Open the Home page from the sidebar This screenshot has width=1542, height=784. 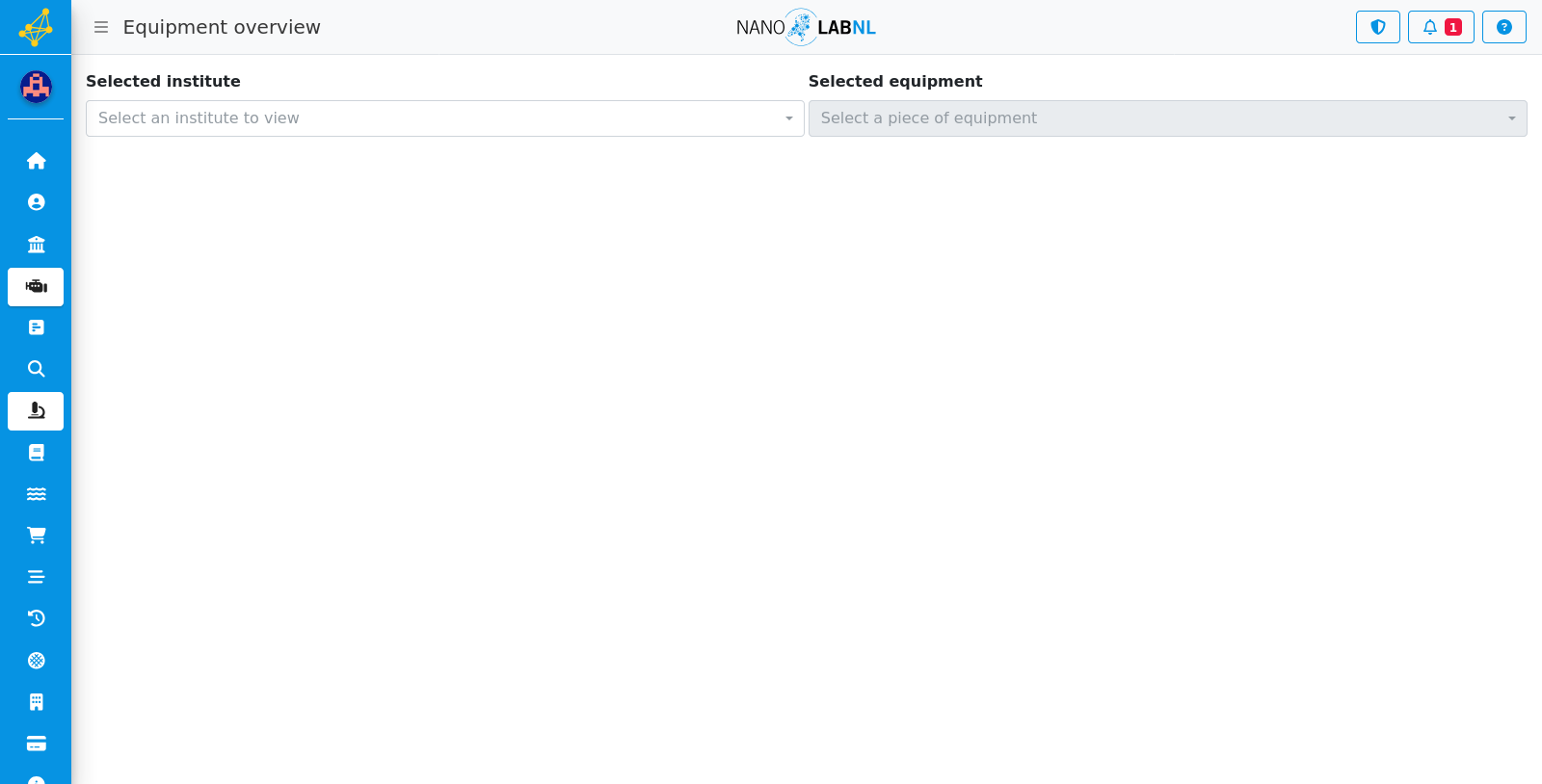[36, 161]
